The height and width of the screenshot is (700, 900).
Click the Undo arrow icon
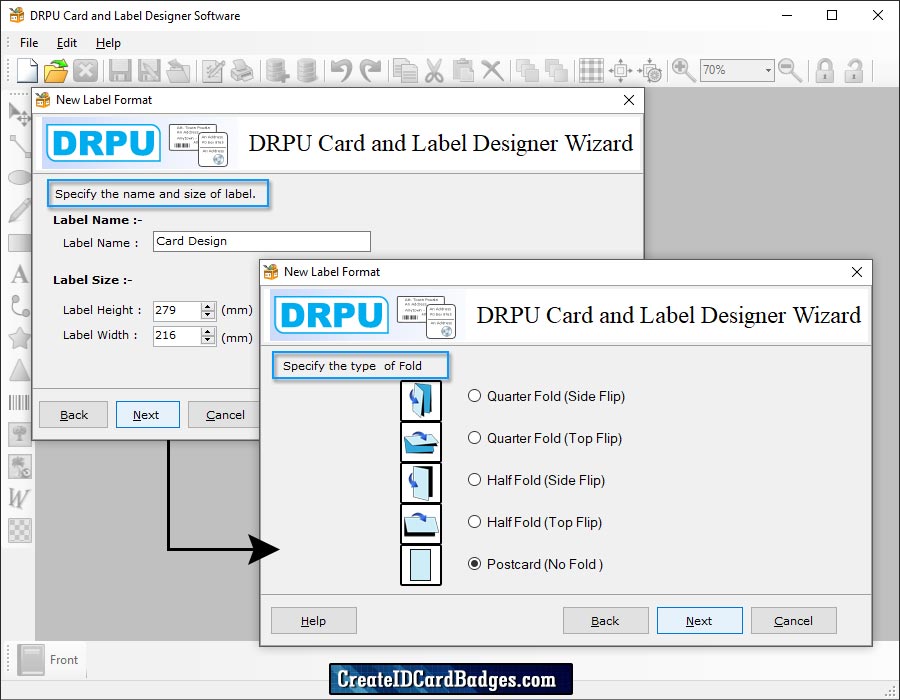click(x=341, y=71)
